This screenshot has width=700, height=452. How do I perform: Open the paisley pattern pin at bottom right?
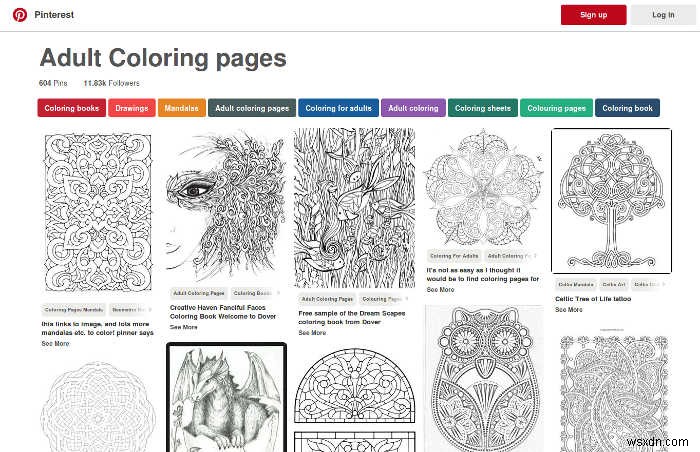(x=613, y=393)
